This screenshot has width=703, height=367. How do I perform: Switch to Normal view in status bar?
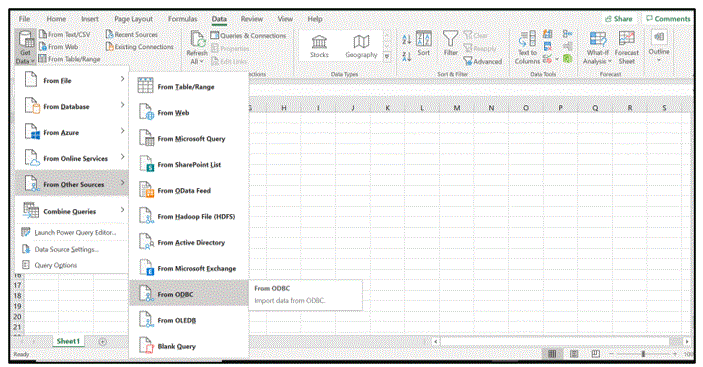click(x=552, y=354)
